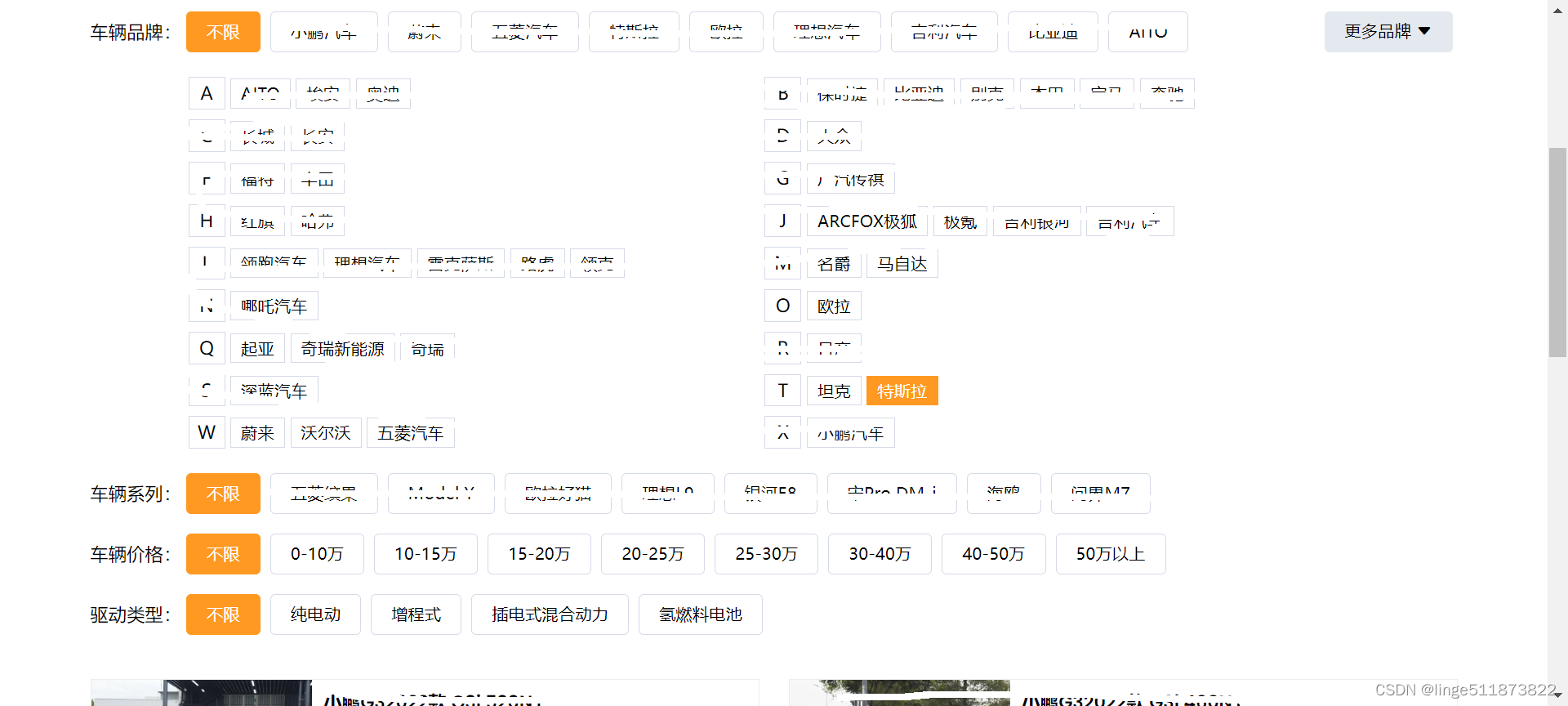Filter by price 25-30万
1568x706 pixels.
pyautogui.click(x=766, y=554)
